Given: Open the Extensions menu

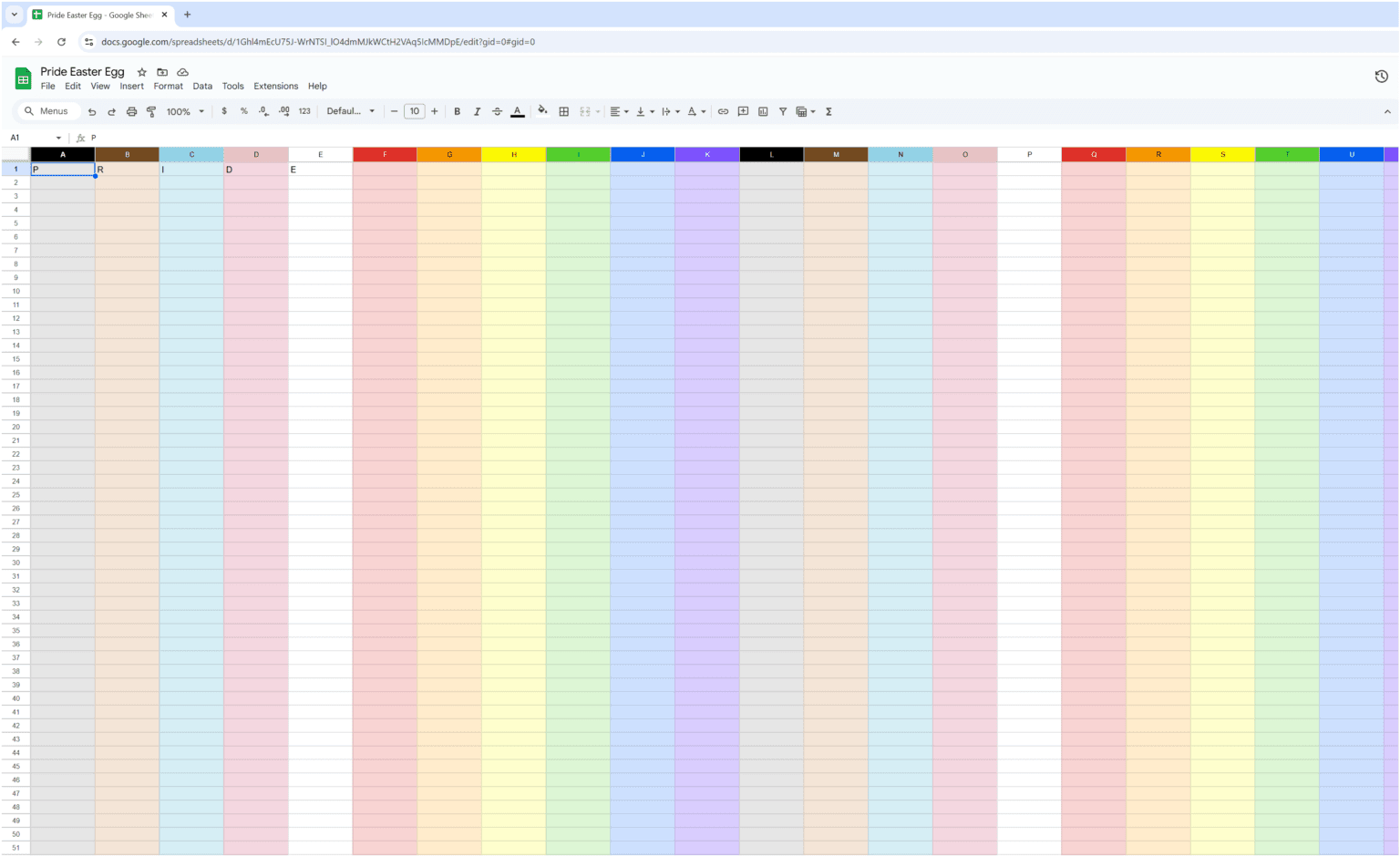Looking at the screenshot, I should (276, 87).
